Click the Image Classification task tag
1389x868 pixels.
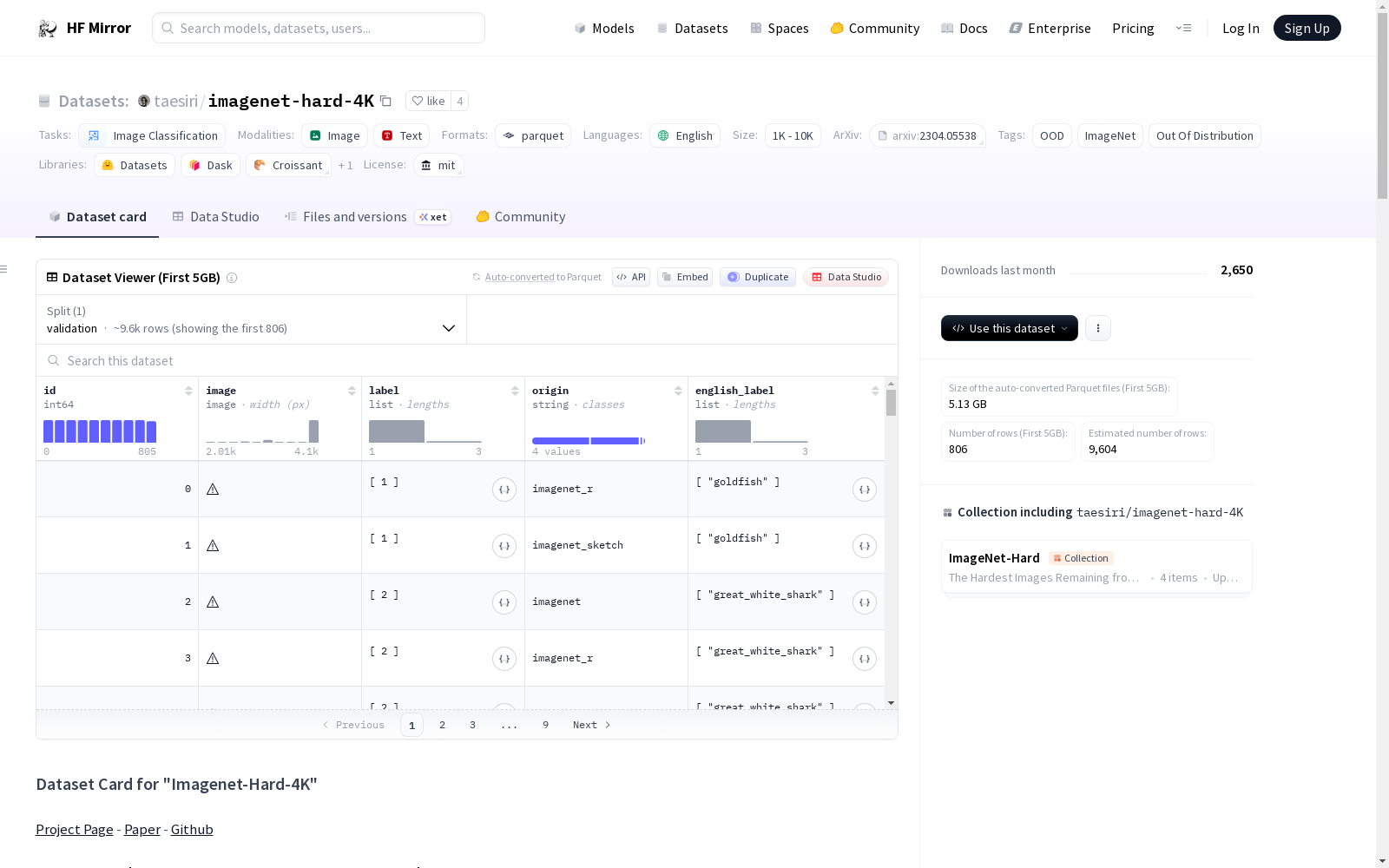pyautogui.click(x=152, y=136)
